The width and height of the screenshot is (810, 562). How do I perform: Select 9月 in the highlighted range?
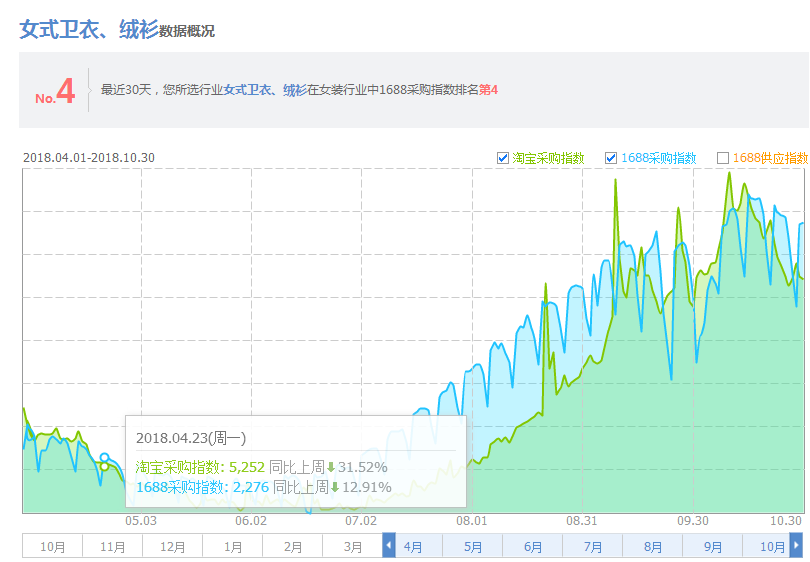coord(713,547)
